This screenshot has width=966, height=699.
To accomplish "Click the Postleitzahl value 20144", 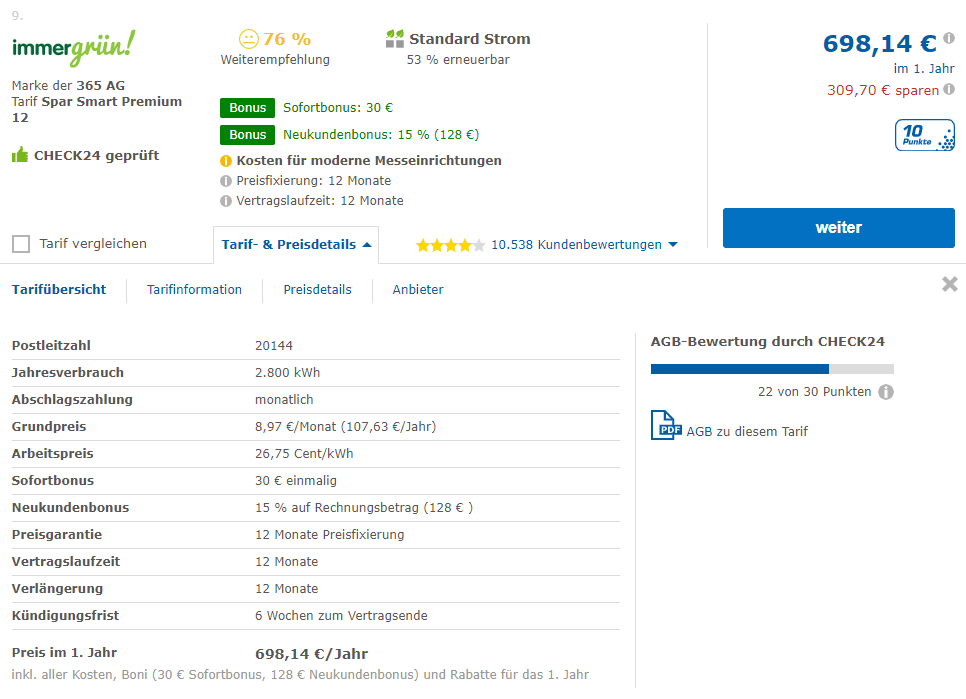I will [274, 346].
